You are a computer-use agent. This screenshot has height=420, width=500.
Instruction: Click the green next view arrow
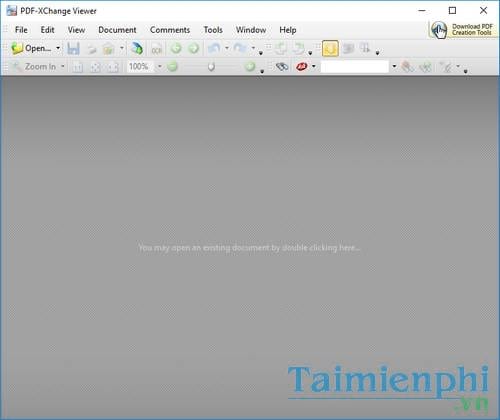pos(193,49)
